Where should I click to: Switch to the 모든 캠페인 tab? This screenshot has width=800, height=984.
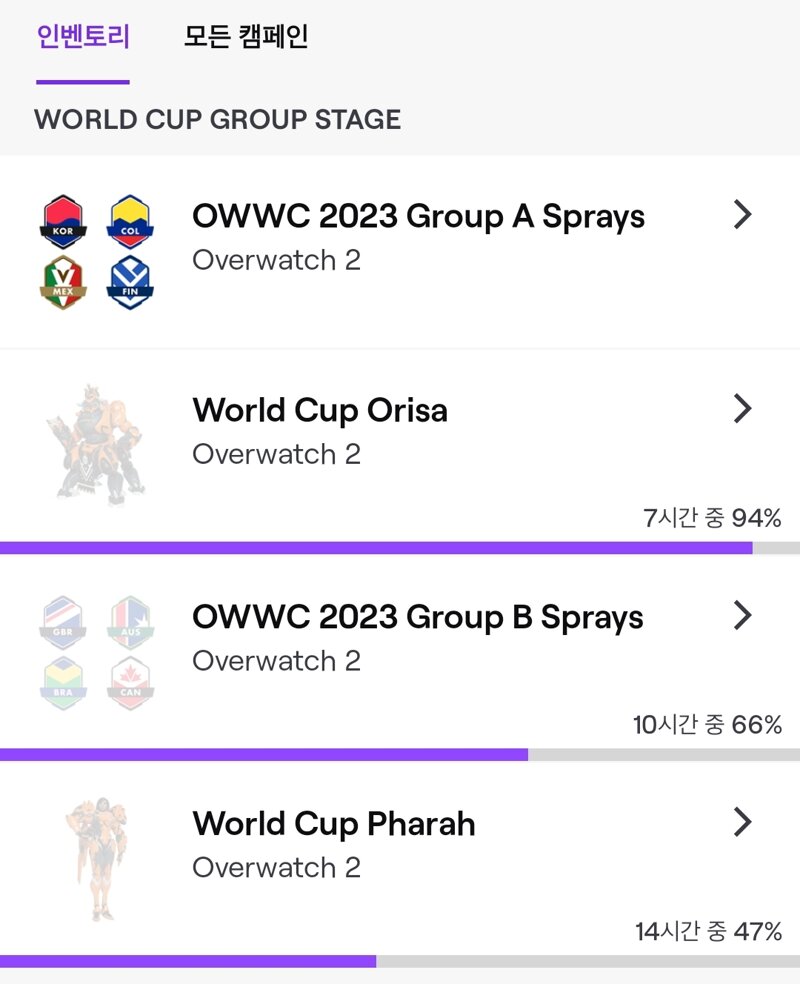click(x=245, y=36)
